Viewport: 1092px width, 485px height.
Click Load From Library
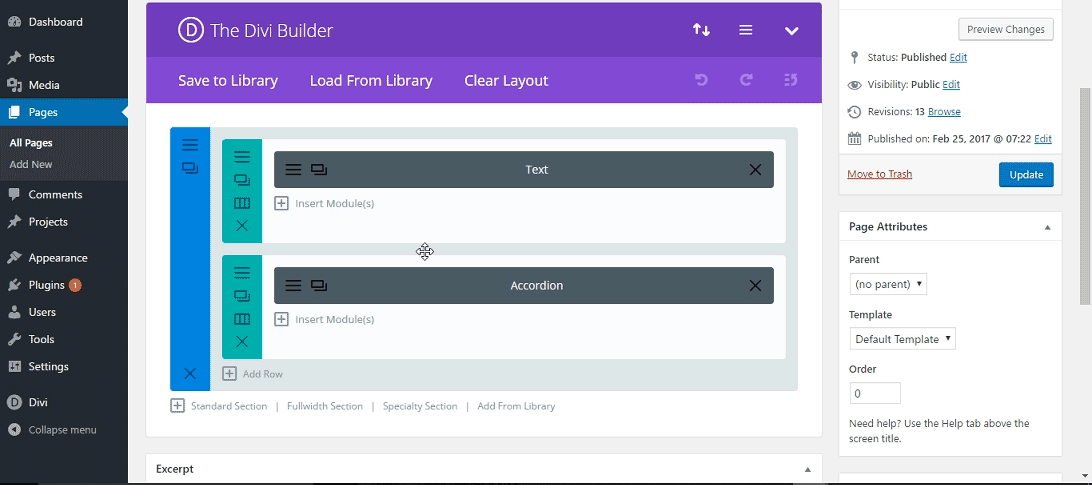click(x=371, y=80)
